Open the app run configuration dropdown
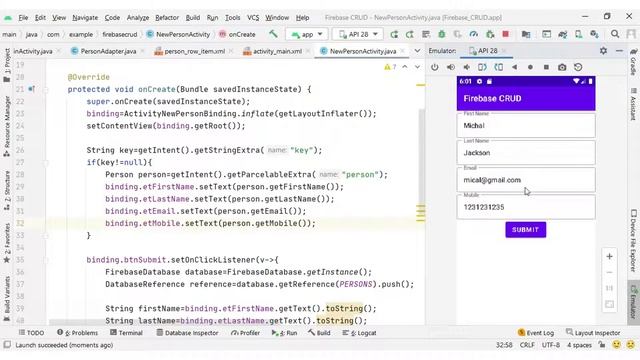This screenshot has width=640, height=360. [307, 34]
